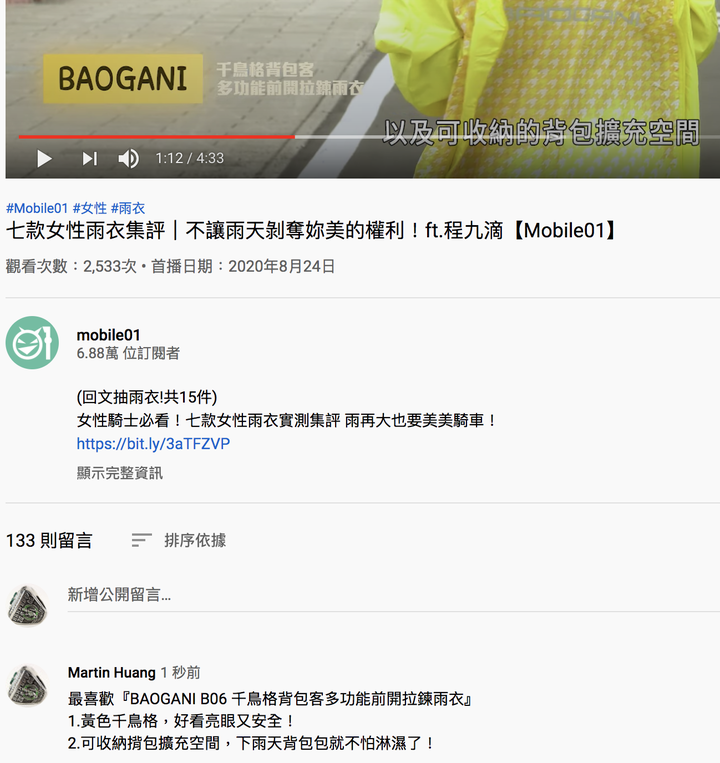720x763 pixels.
Task: Open Martin Huang's profile name
Action: point(111,672)
